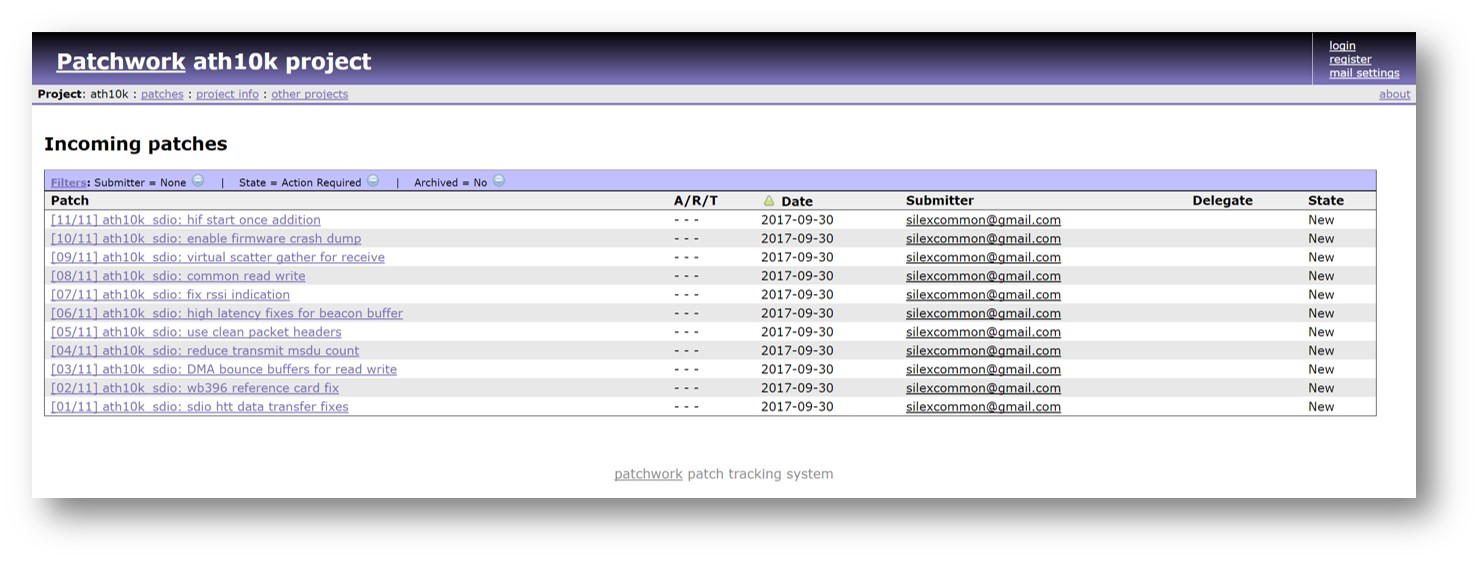
Task: Open patch 09/11 virtual scatter gather for receive
Action: [218, 257]
